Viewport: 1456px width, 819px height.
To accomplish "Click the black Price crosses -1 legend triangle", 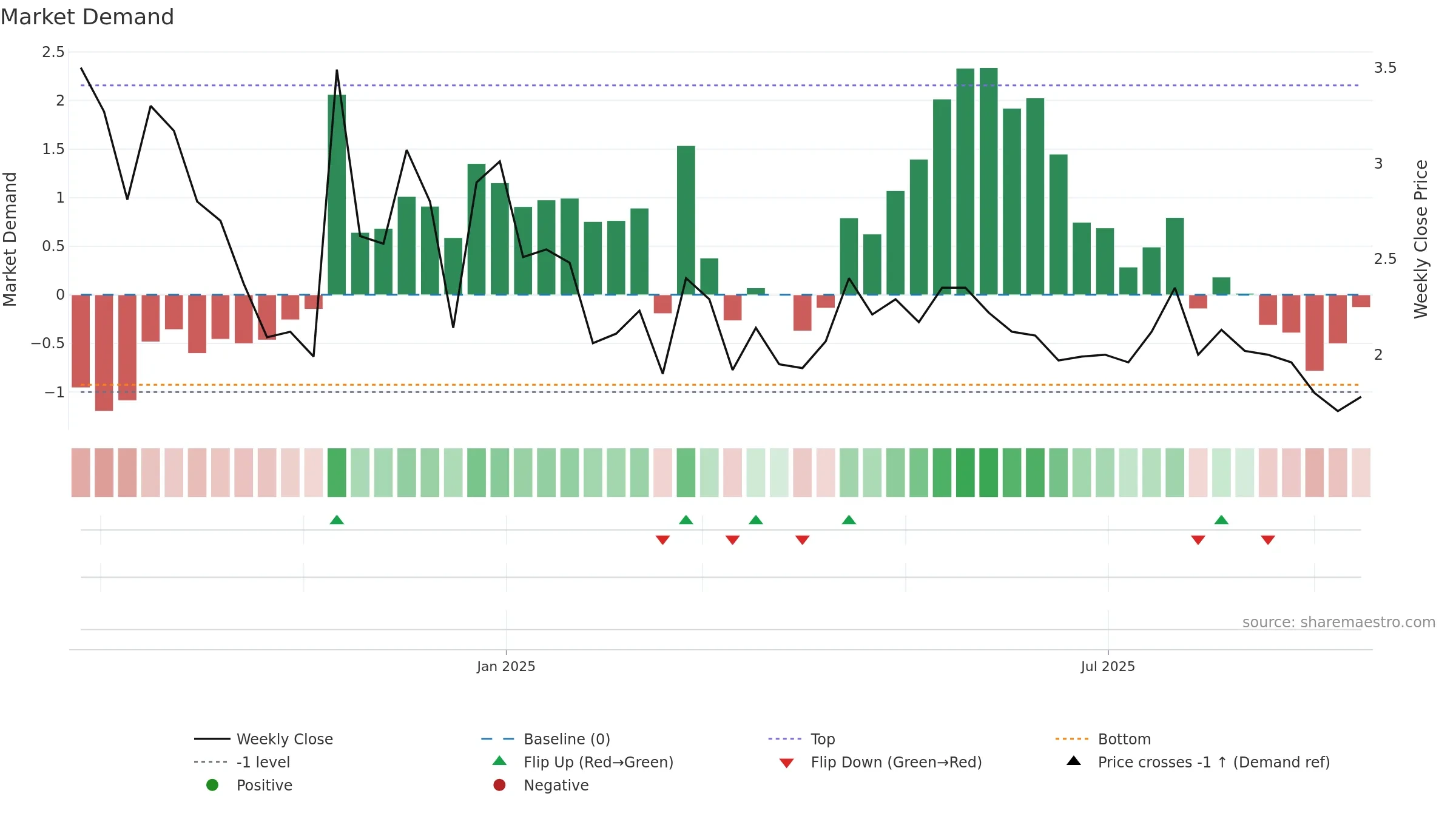I will 1074,761.
